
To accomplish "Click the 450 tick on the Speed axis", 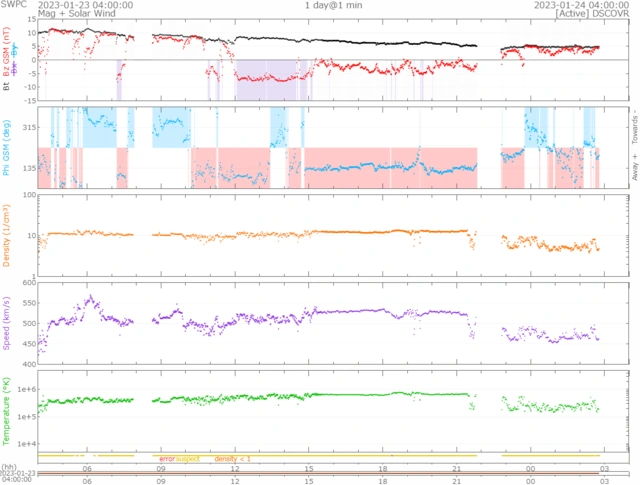I will point(31,344).
